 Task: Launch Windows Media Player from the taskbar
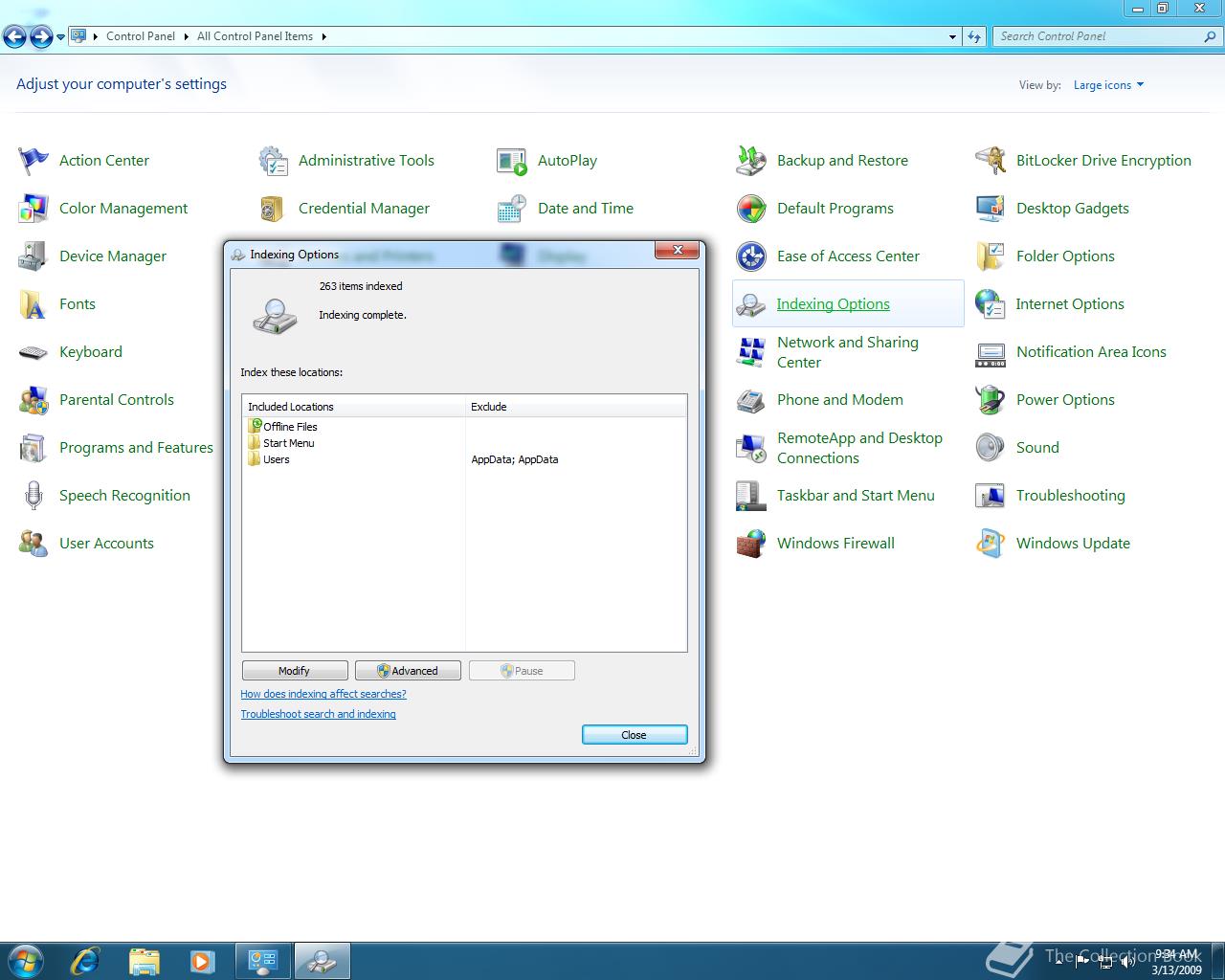tap(202, 961)
